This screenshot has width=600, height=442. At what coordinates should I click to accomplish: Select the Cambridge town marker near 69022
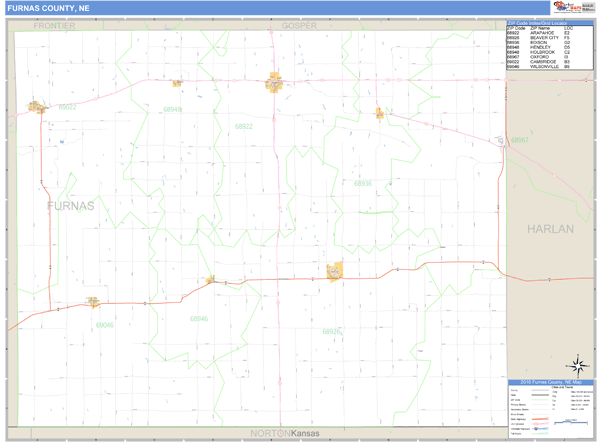point(38,106)
